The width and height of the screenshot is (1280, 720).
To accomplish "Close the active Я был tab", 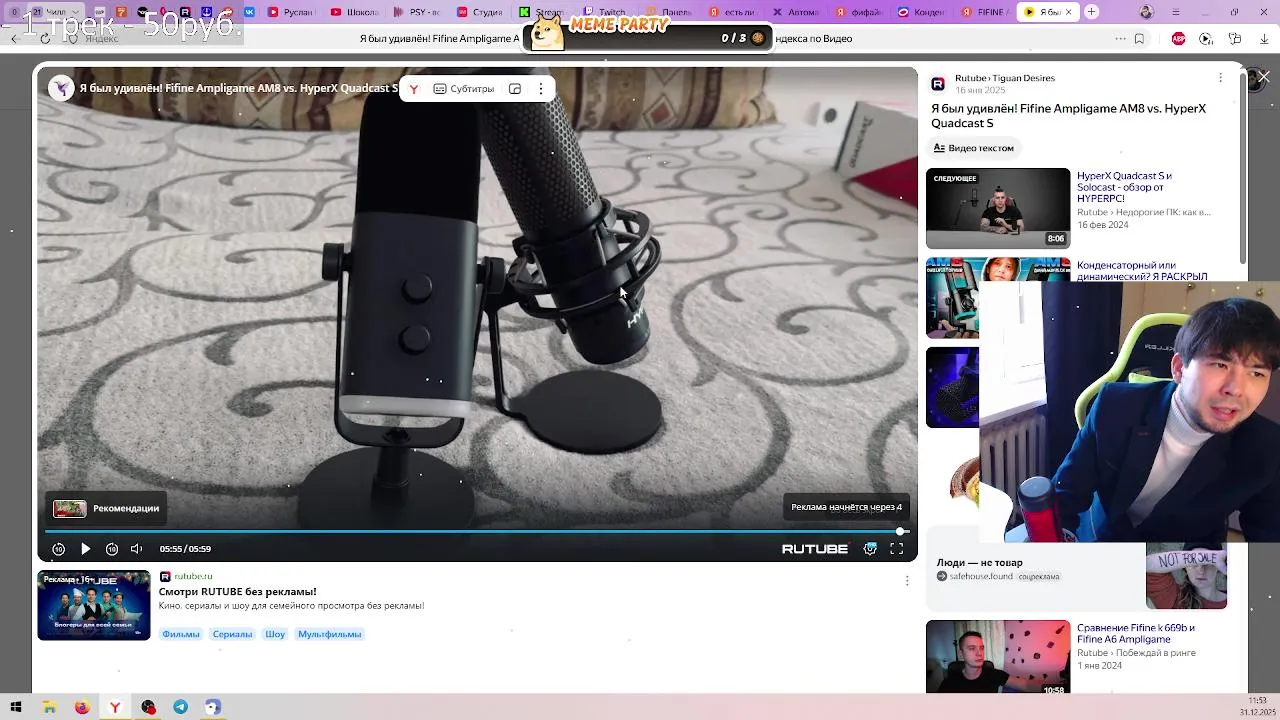I will (1068, 12).
